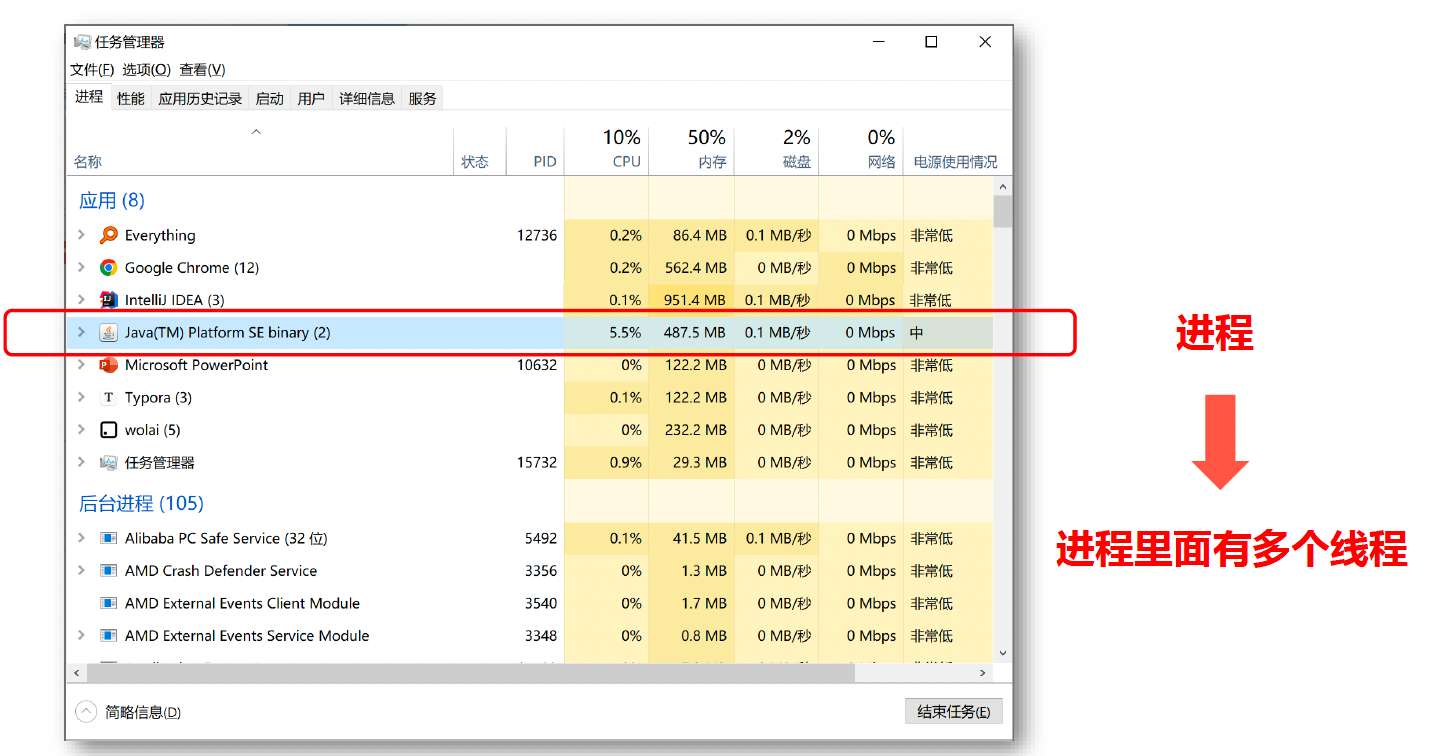Click the vertical scrollbar down arrow
Screen dimensions: 1438x756
(x=1003, y=653)
